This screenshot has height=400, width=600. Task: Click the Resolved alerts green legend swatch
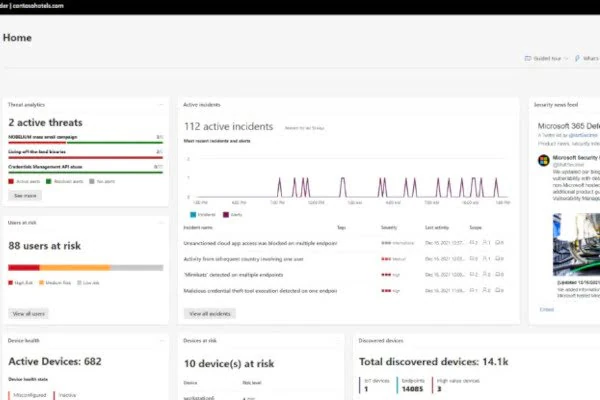(x=49, y=181)
